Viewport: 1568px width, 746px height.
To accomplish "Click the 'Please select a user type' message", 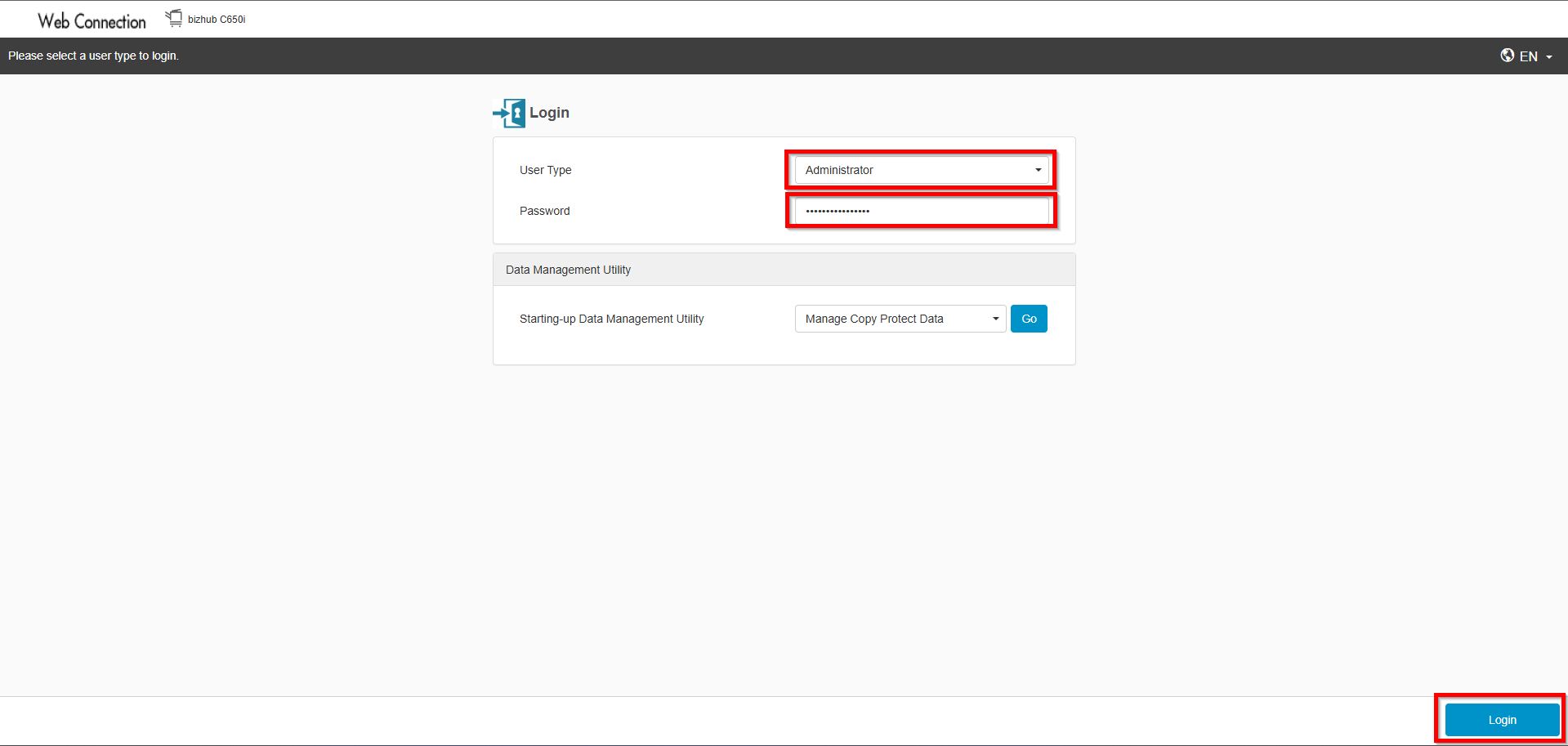I will point(93,56).
